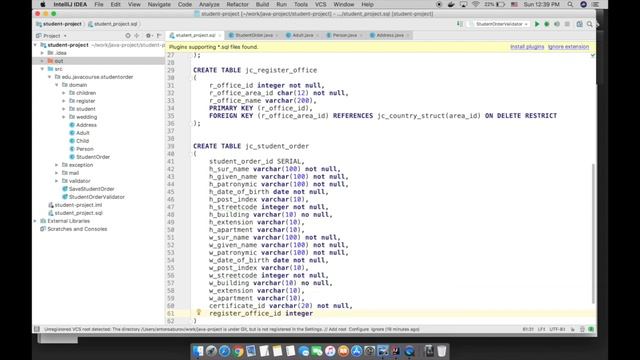Viewport: 640px width, 360px height.
Task: Click the gray stop button in toolbar
Action: point(567,24)
